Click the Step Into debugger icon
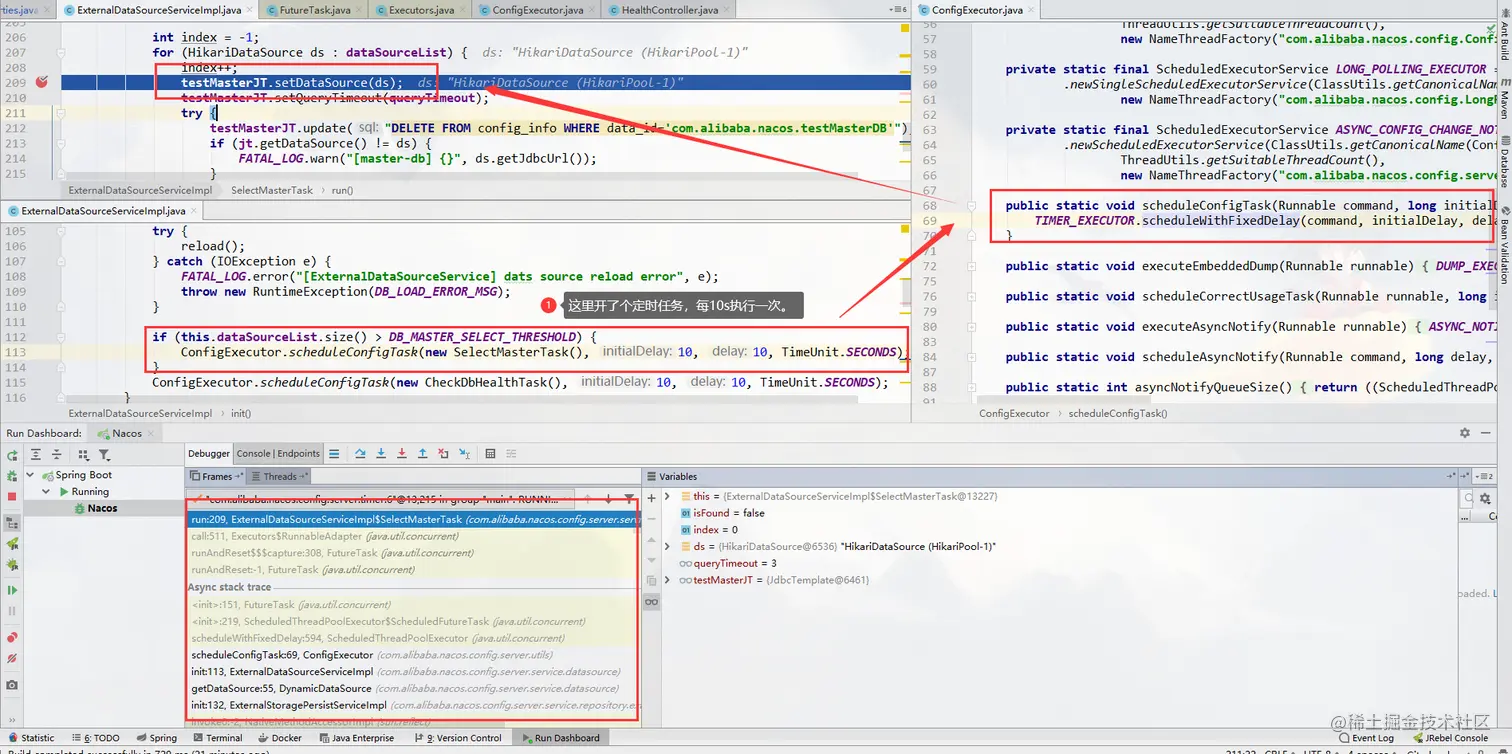This screenshot has height=754, width=1512. 381,454
